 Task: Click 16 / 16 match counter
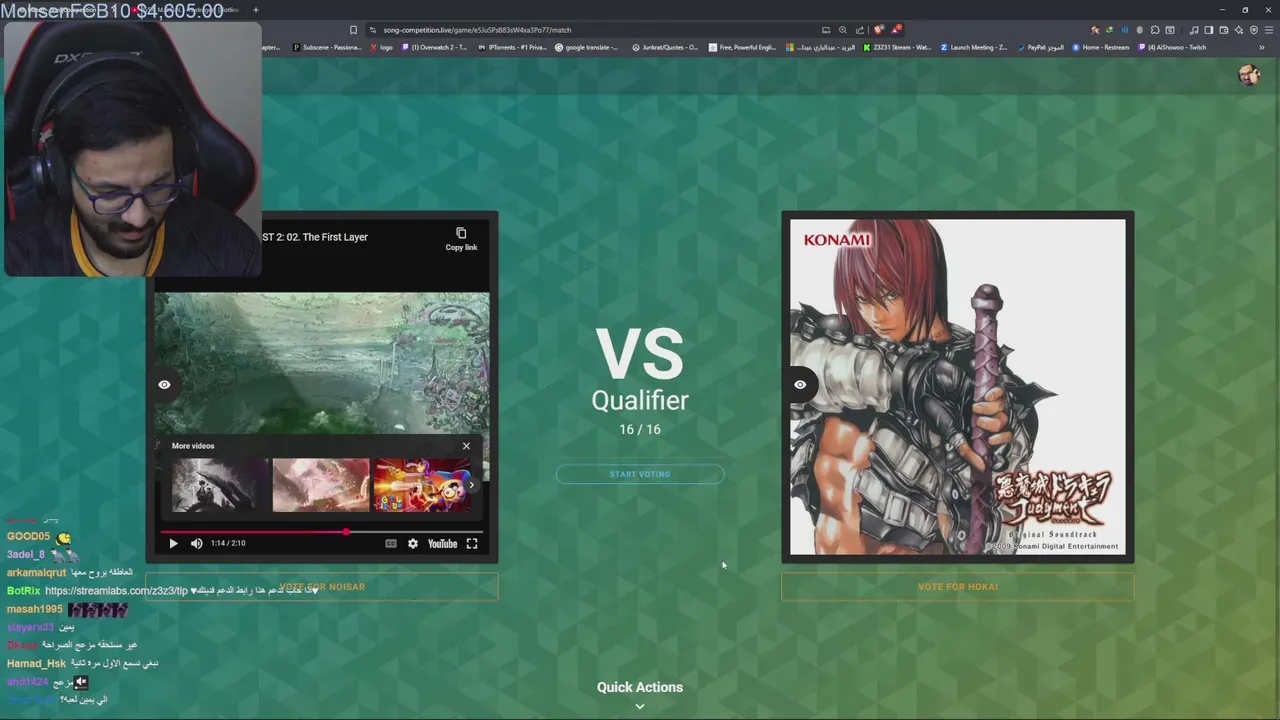pyautogui.click(x=640, y=429)
